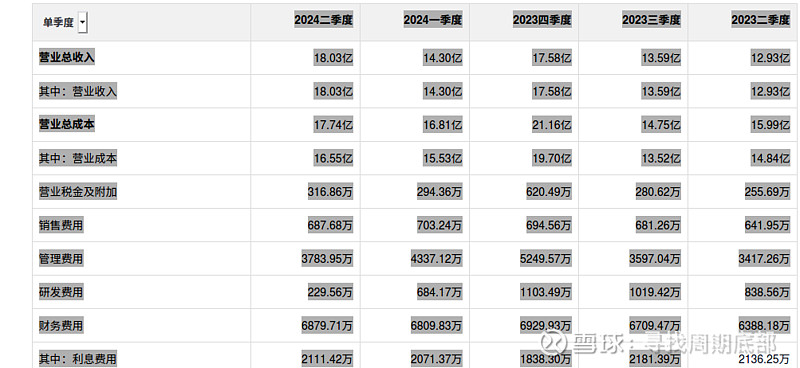800x368 pixels.
Task: Click the 2023四季度 column header
Action: coord(542,20)
